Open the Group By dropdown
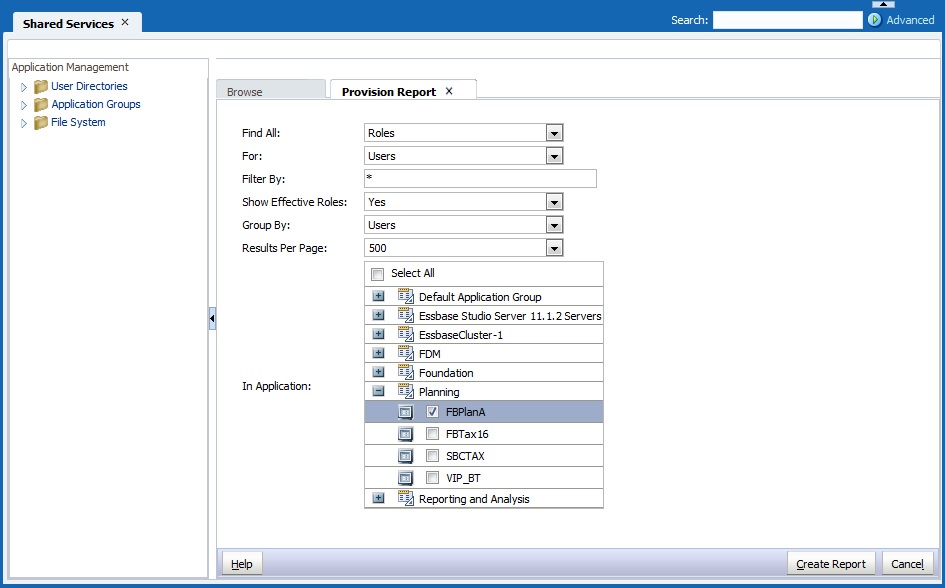Viewport: 945px width, 588px height. coord(553,224)
